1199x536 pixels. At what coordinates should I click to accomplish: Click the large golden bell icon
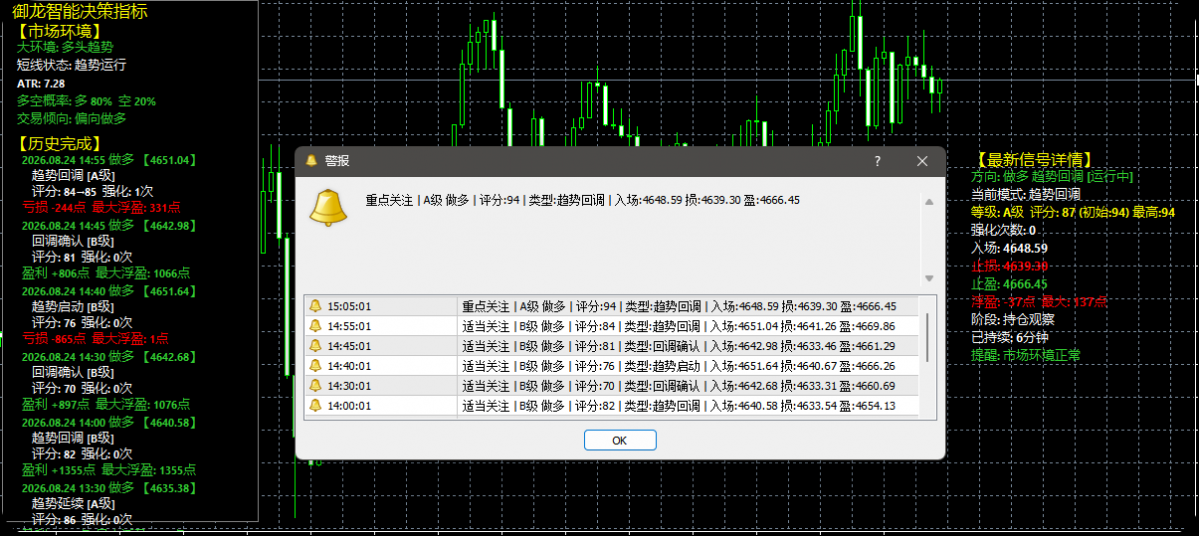click(328, 207)
